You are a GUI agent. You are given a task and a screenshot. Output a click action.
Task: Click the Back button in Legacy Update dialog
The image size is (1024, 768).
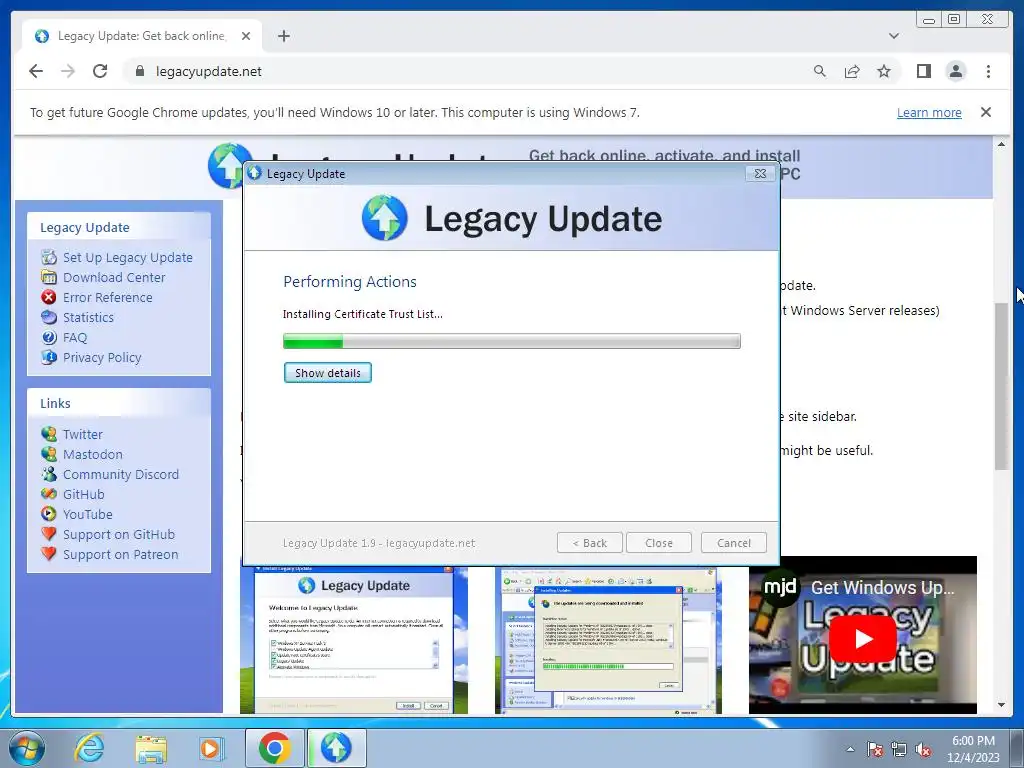coord(590,543)
